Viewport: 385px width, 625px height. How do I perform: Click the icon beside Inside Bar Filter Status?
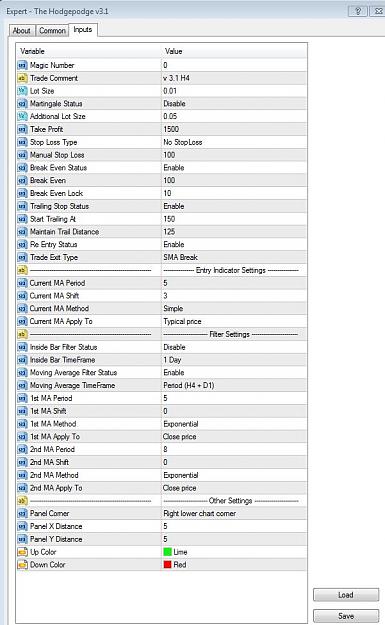coord(22,347)
